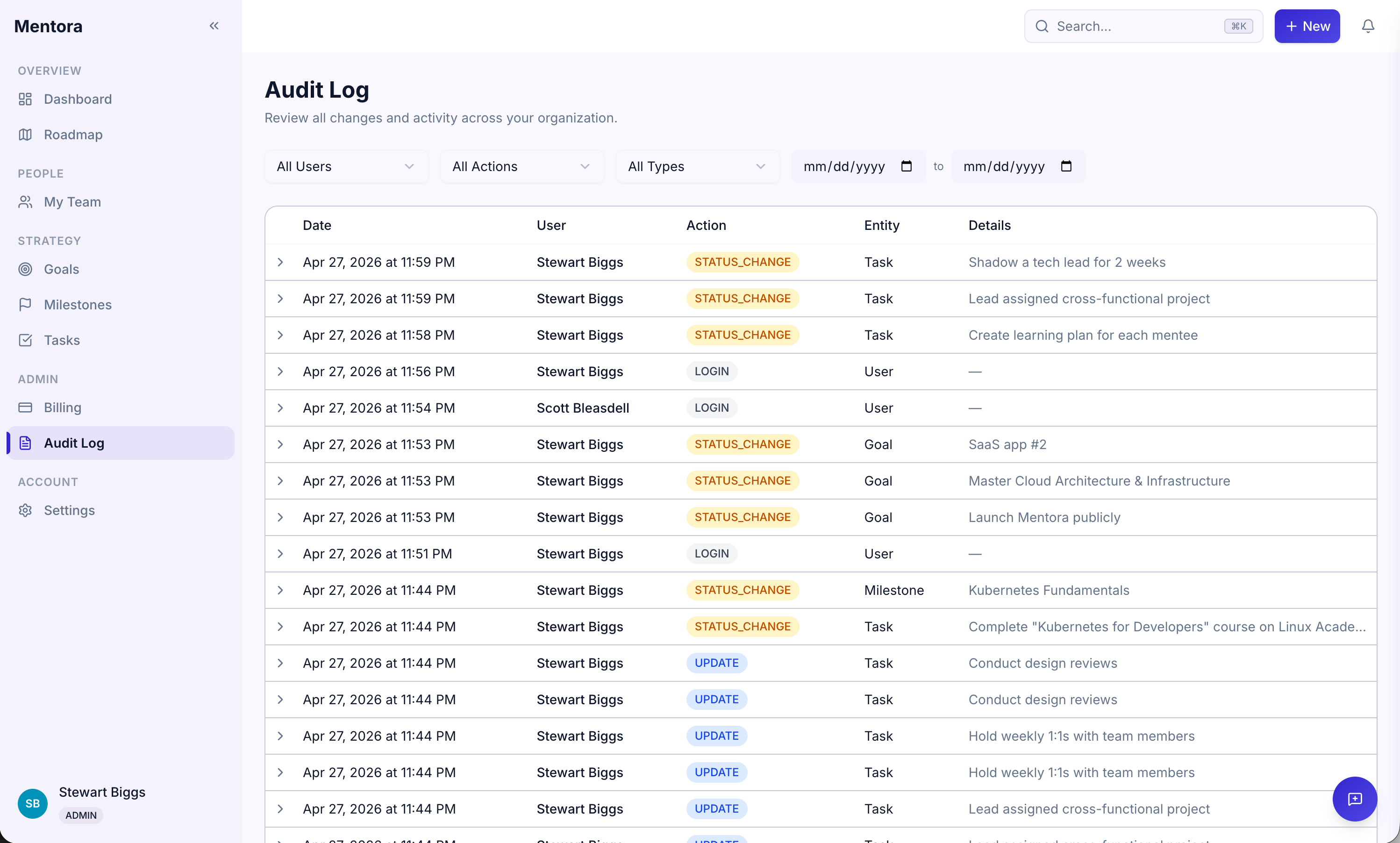Click Stewart Biggs profile name in sidebar
The width and height of the screenshot is (1400, 843).
pyautogui.click(x=102, y=792)
